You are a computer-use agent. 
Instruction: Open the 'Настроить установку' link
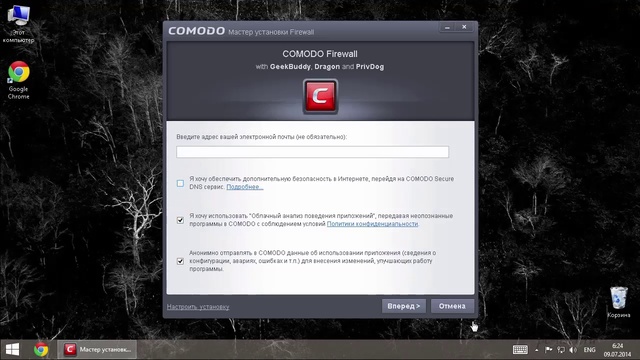198,307
